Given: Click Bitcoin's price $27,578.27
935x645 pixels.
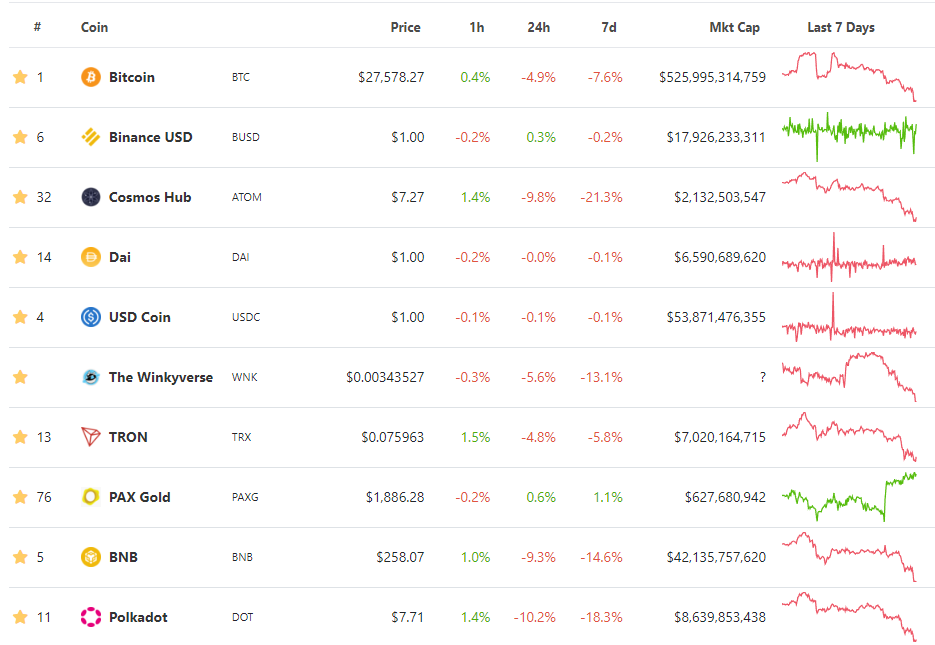Looking at the screenshot, I should [391, 77].
